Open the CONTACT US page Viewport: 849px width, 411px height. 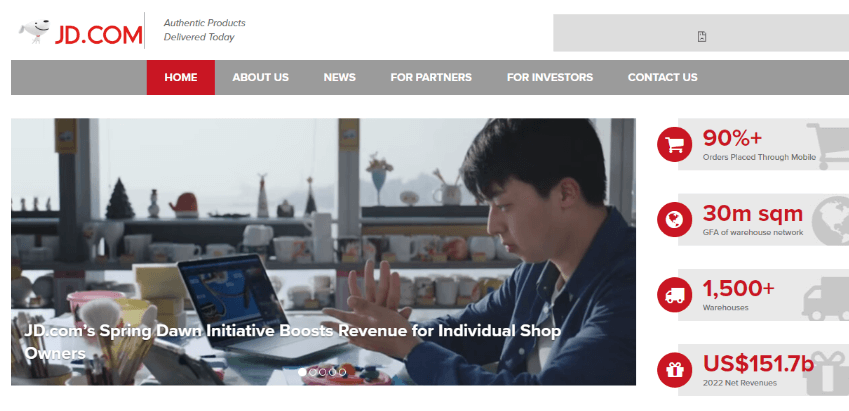coord(662,77)
